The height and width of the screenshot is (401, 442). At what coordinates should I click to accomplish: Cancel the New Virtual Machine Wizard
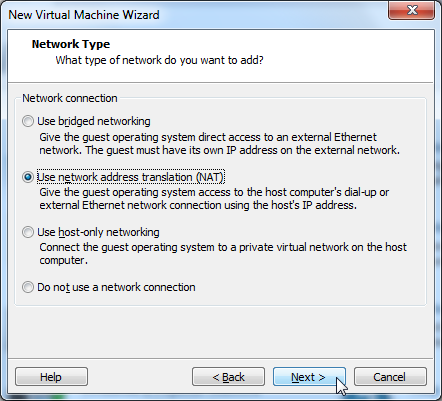(390, 377)
